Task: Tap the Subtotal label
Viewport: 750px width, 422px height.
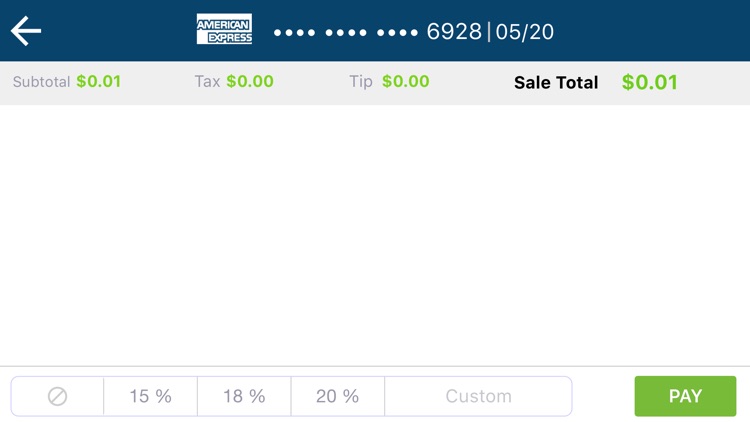Action: [41, 82]
